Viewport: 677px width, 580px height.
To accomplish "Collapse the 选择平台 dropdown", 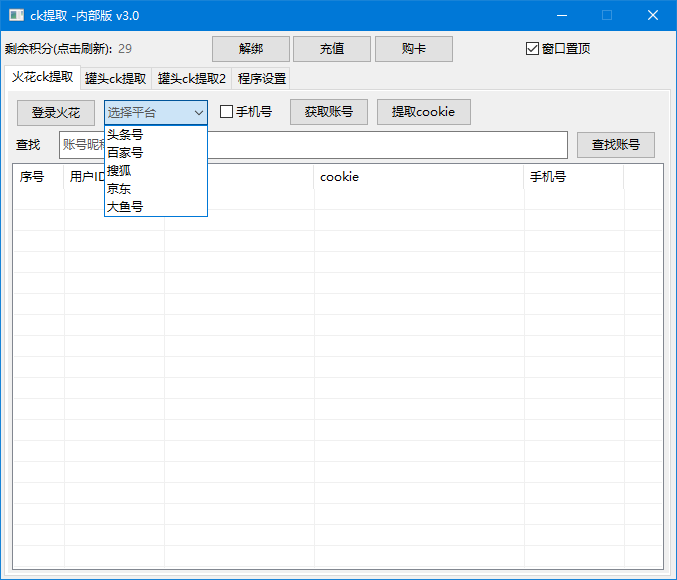I will (156, 112).
